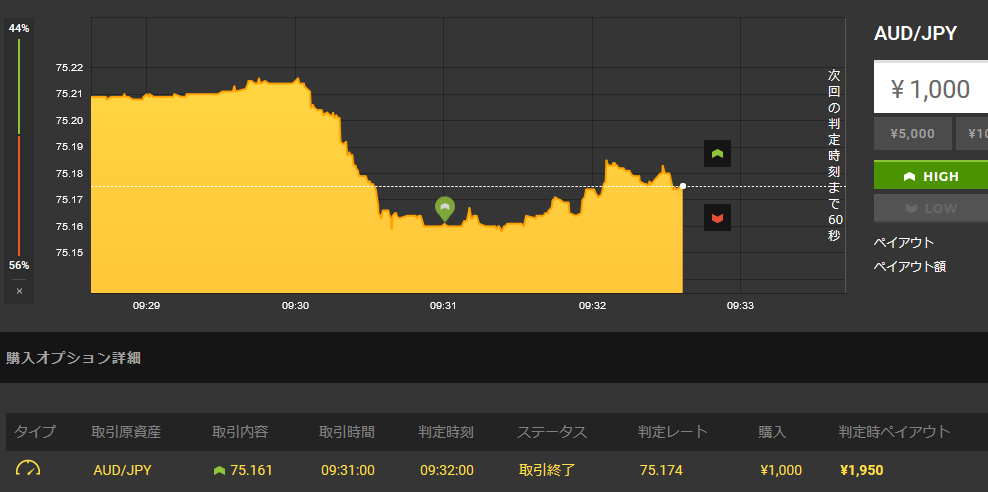Click the AUD/JPY asset title

(x=916, y=33)
